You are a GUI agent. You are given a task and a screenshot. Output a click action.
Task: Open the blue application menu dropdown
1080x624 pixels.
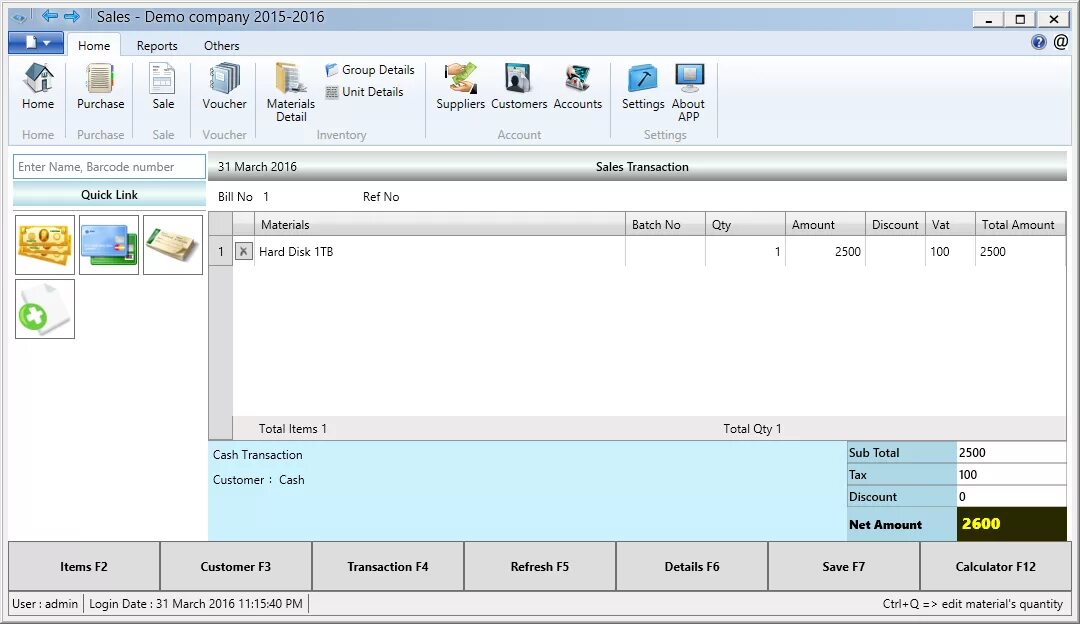[36, 43]
